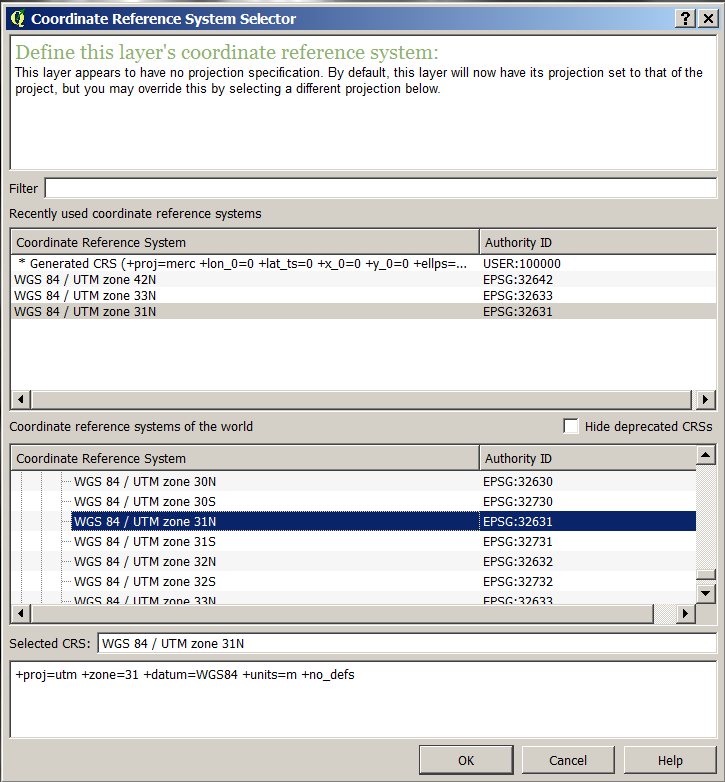The height and width of the screenshot is (782, 725).
Task: Pick WGS 84 / UTM zone 31S entry
Action: (145, 541)
